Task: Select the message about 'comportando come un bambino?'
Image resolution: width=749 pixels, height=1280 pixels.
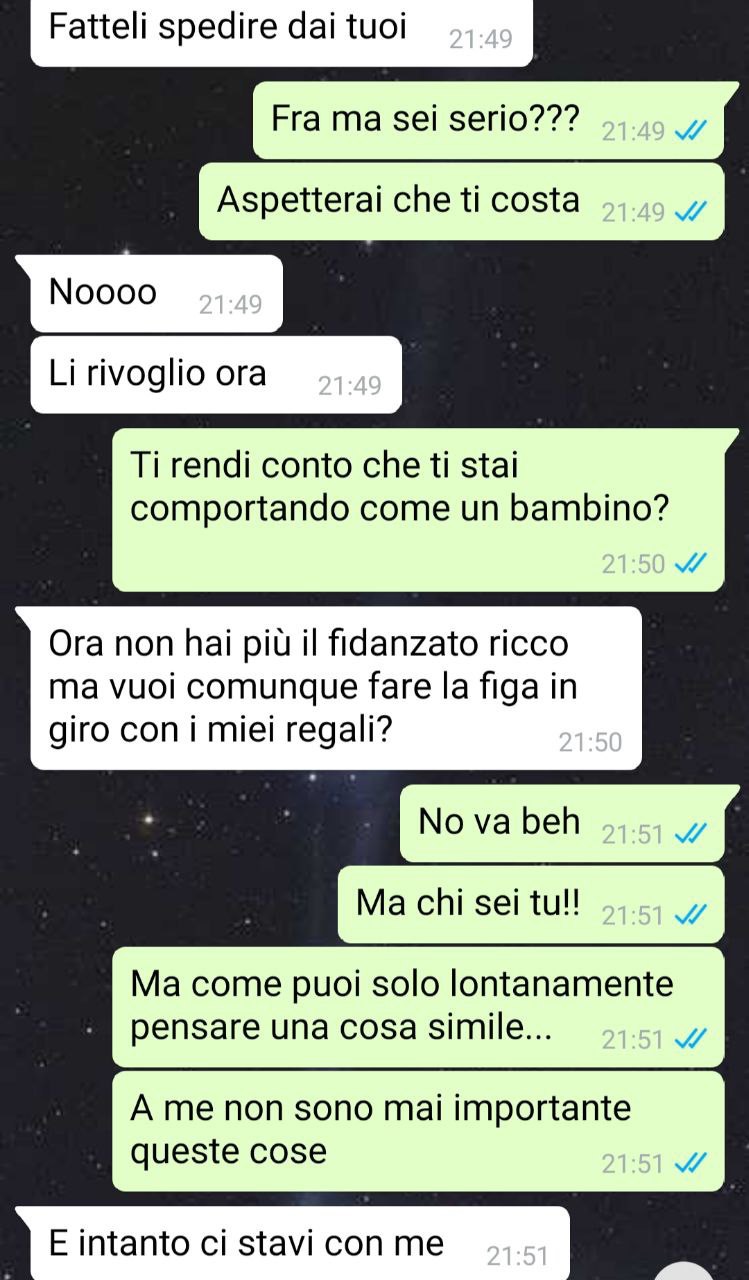Action: tap(418, 509)
